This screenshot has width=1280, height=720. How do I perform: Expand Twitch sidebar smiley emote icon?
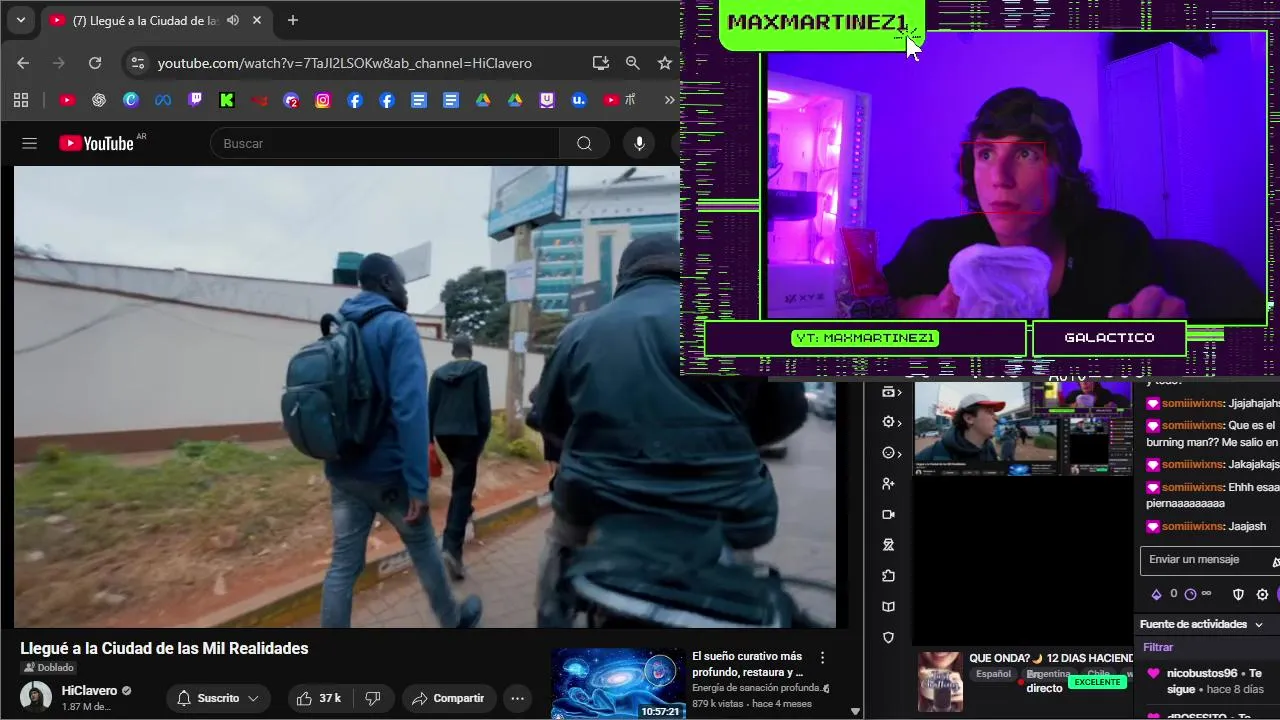pyautogui.click(x=891, y=453)
